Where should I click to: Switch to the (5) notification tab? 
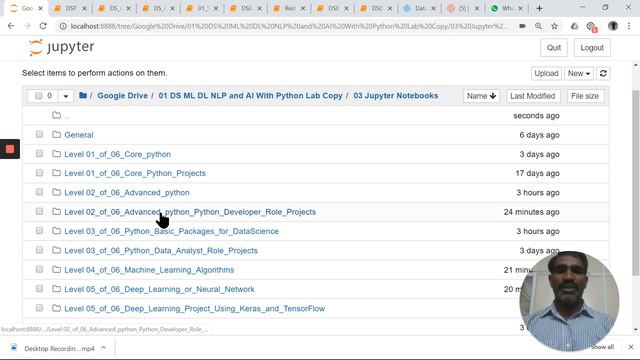click(462, 8)
